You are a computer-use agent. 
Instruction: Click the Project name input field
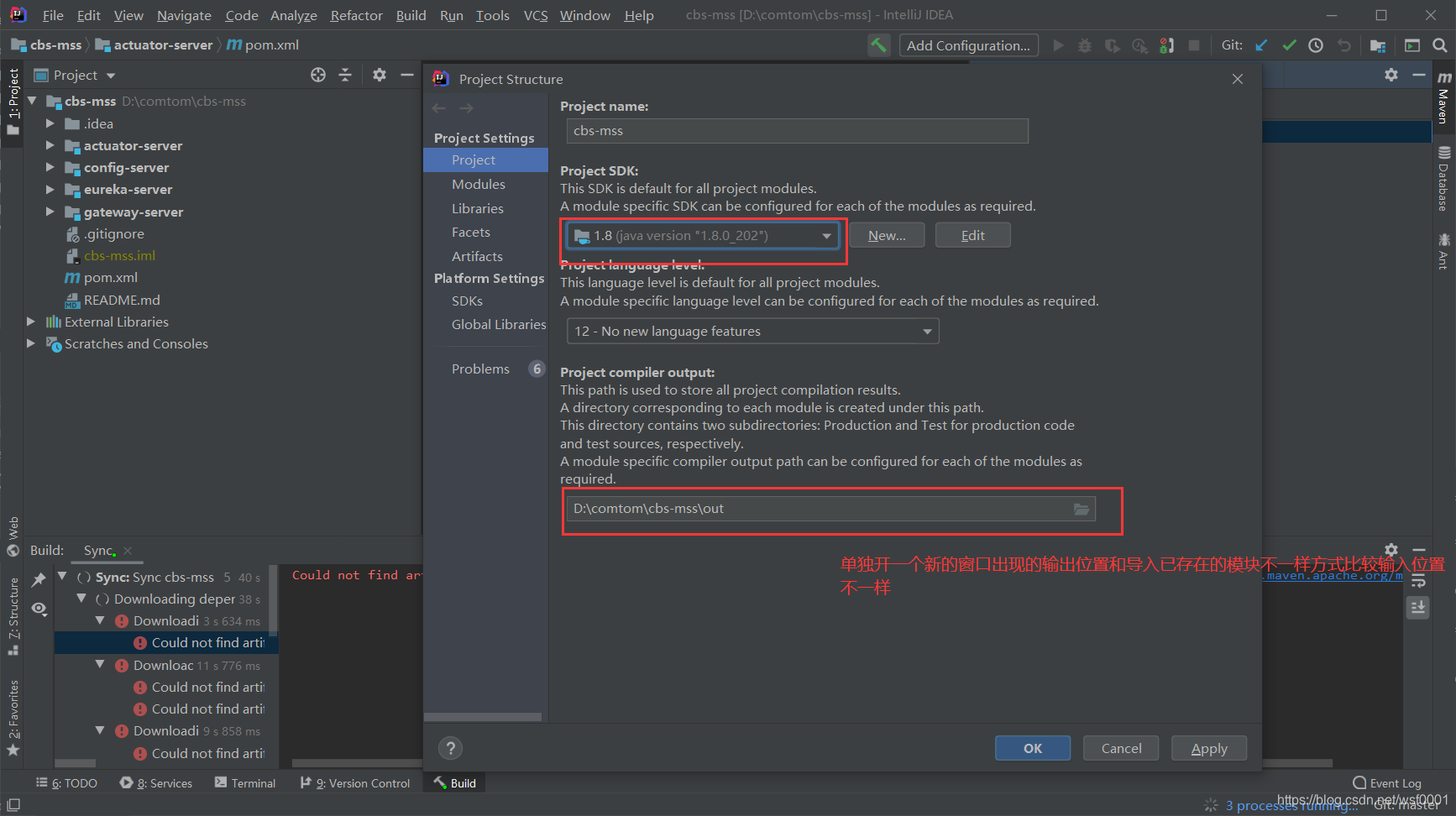tap(797, 131)
